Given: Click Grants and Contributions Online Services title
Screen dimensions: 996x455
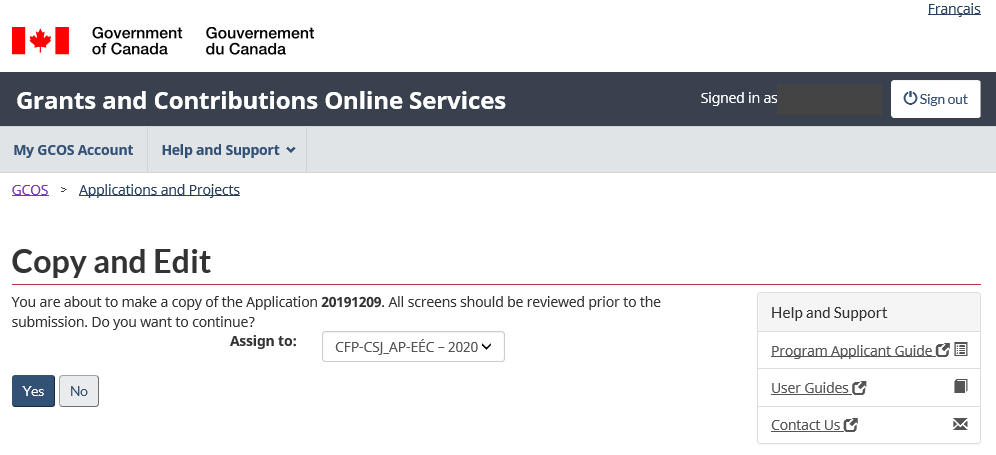Looking at the screenshot, I should [x=261, y=100].
